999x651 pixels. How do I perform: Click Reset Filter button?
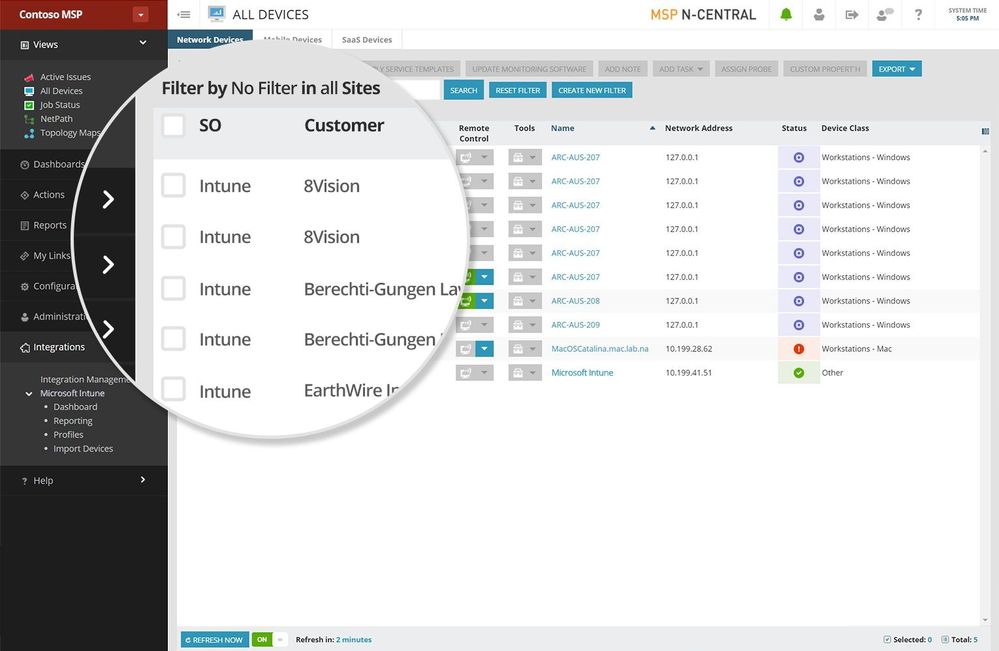[518, 90]
